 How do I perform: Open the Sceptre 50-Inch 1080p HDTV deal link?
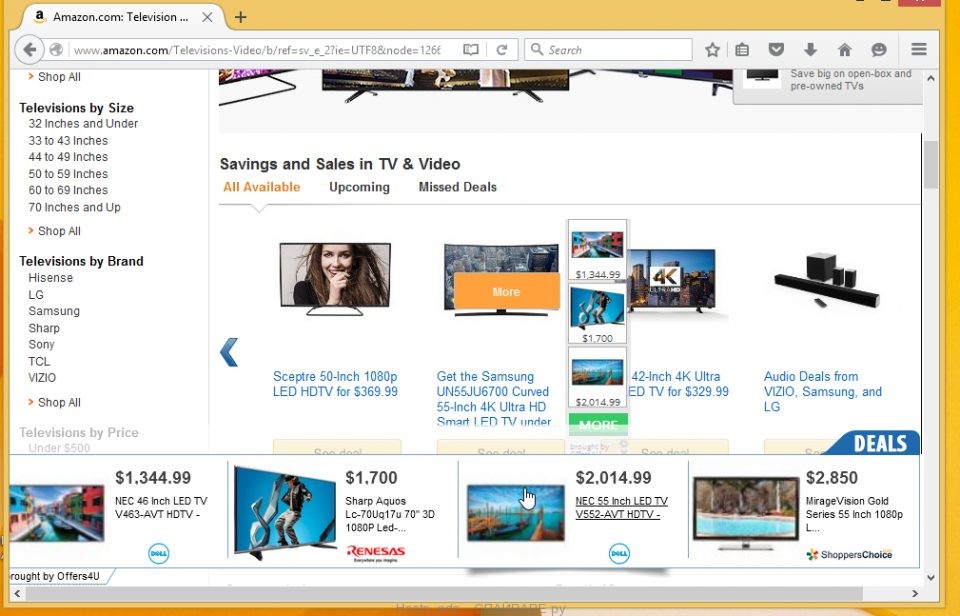(335, 384)
